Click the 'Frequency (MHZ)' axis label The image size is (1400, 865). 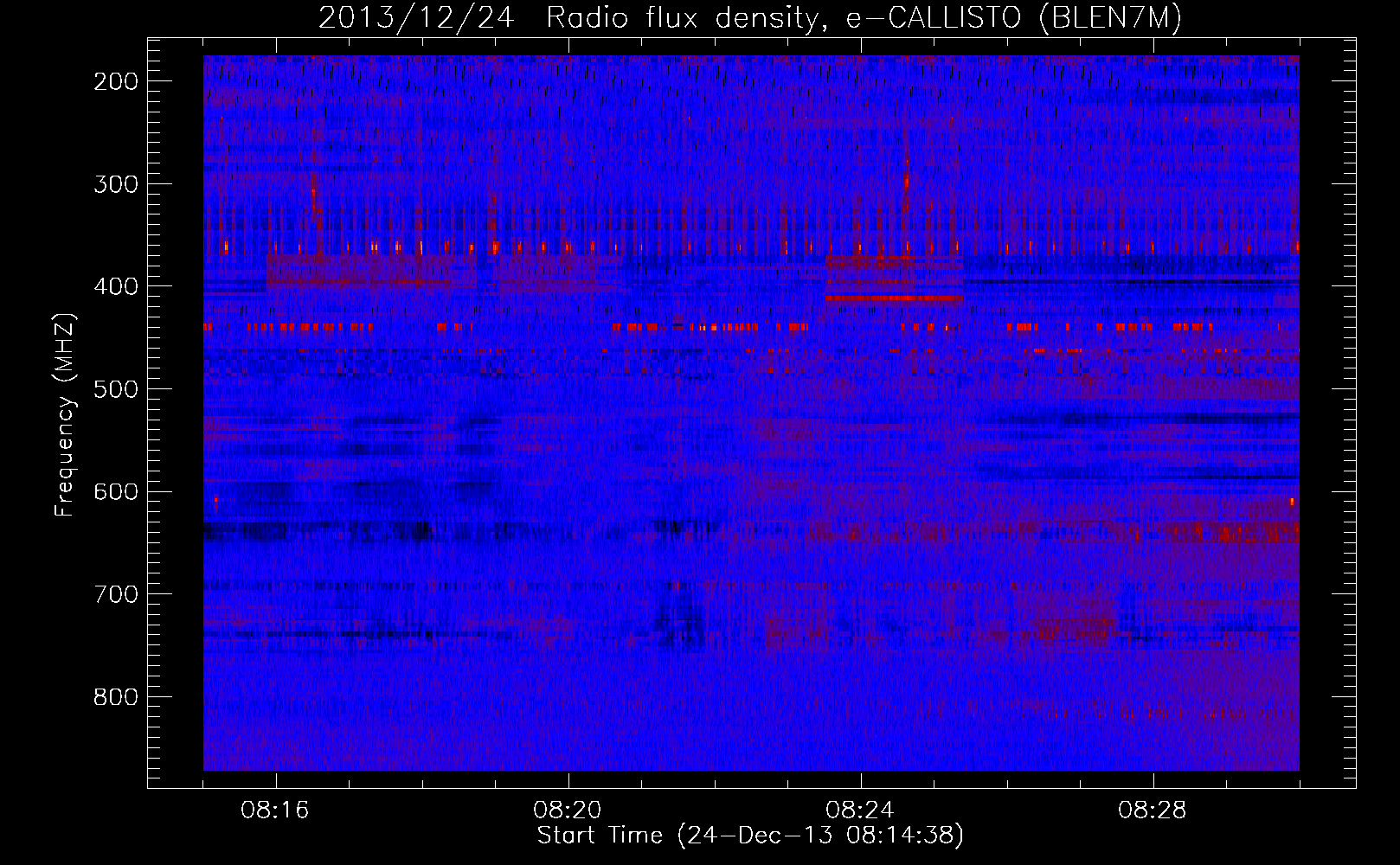(65, 414)
